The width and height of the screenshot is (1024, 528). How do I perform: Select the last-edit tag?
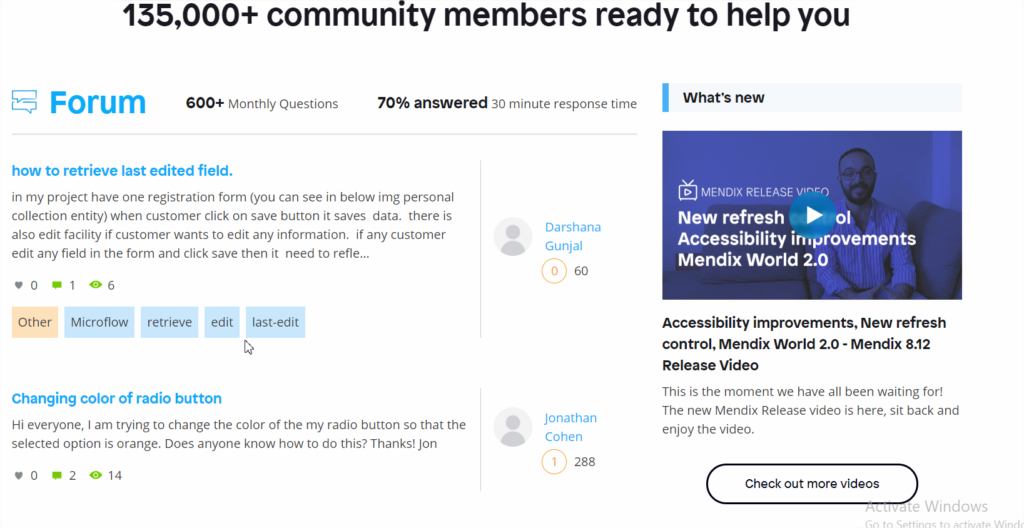tap(275, 322)
